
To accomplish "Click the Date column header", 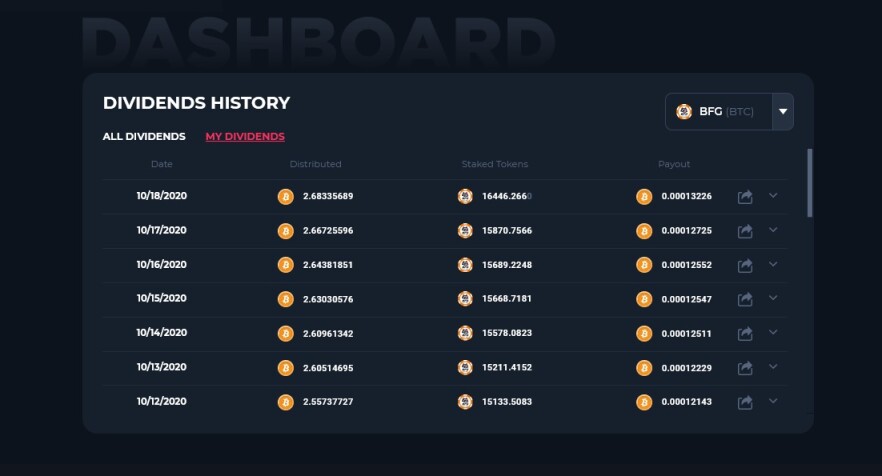I will (x=162, y=164).
